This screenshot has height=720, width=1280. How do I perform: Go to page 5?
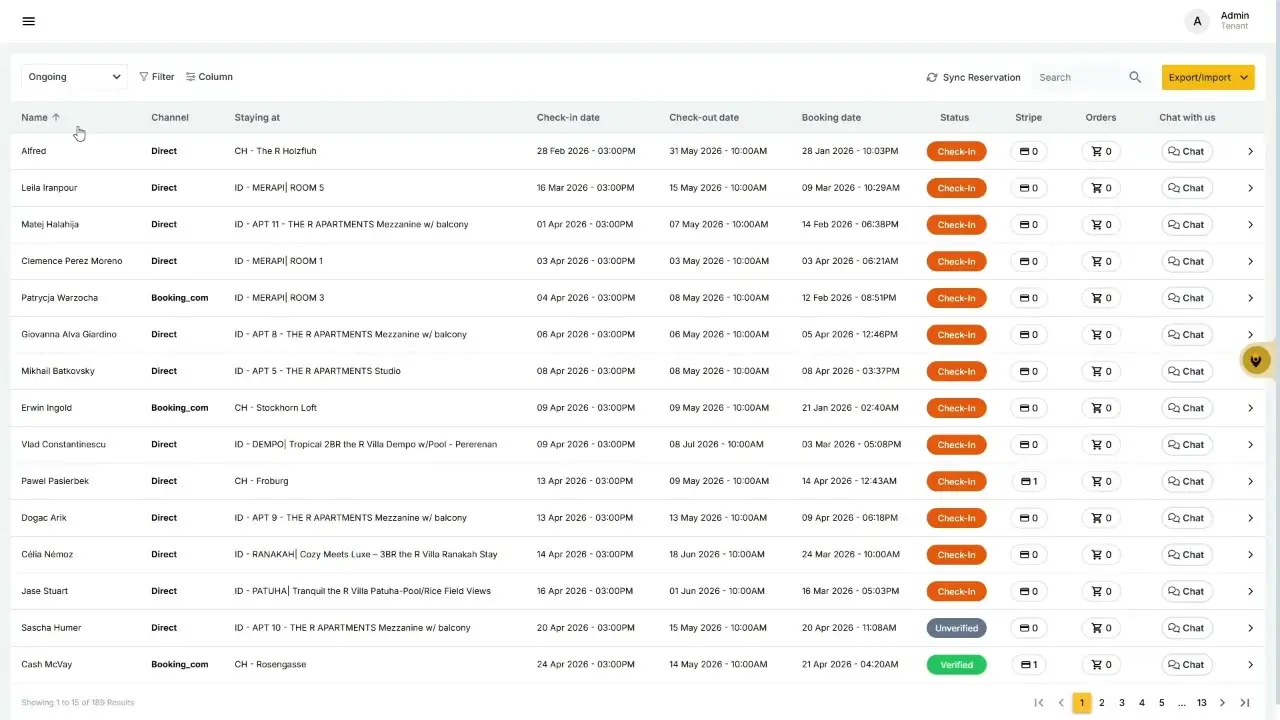[x=1162, y=703]
